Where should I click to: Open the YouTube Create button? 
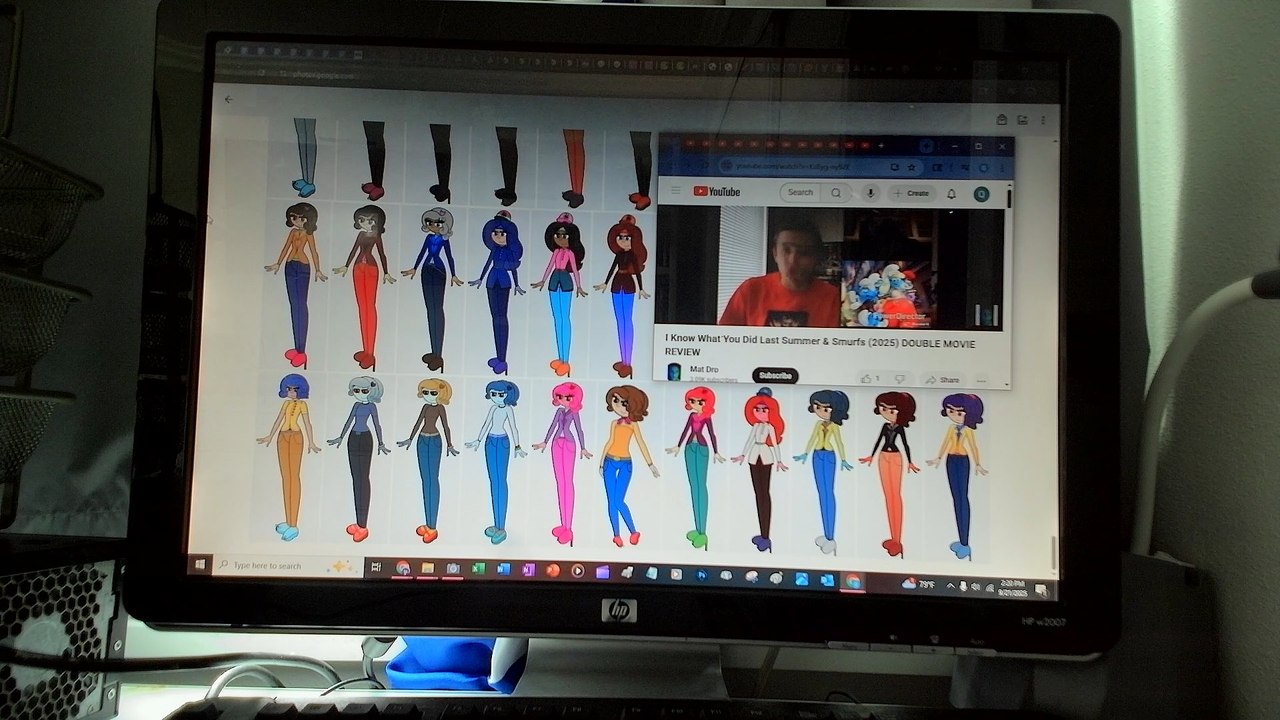pyautogui.click(x=912, y=193)
